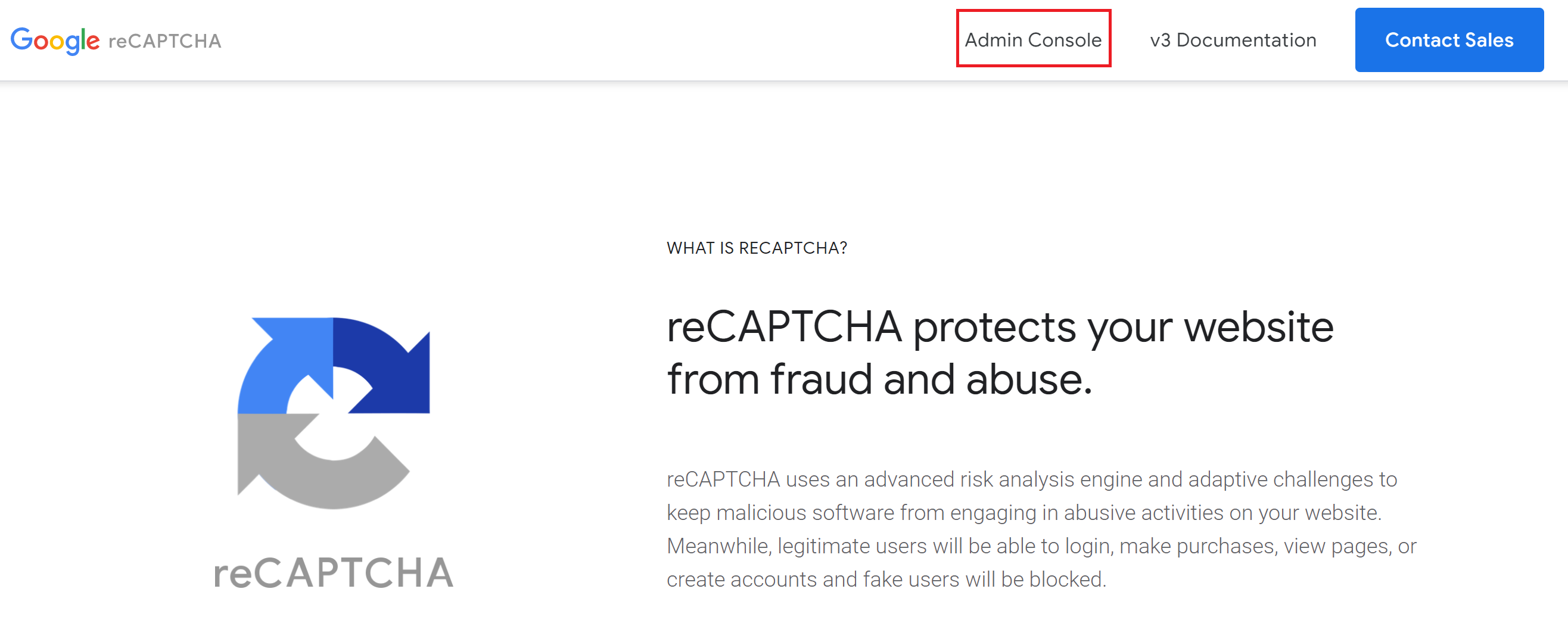
Task: Click the WHAT IS RECAPTCHA? label
Action: [756, 248]
